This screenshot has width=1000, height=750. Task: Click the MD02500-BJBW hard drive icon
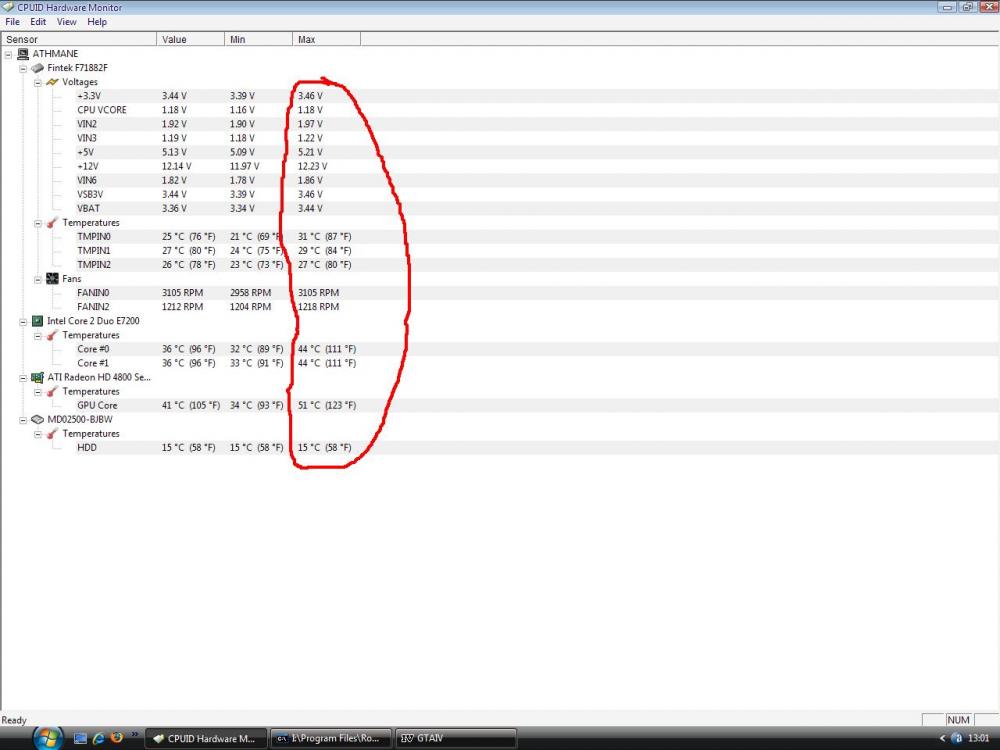[37, 419]
